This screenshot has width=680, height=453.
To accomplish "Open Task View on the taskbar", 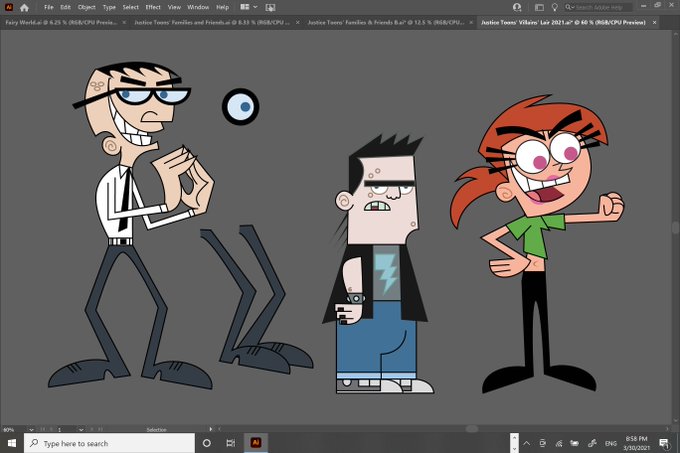I will (x=231, y=443).
